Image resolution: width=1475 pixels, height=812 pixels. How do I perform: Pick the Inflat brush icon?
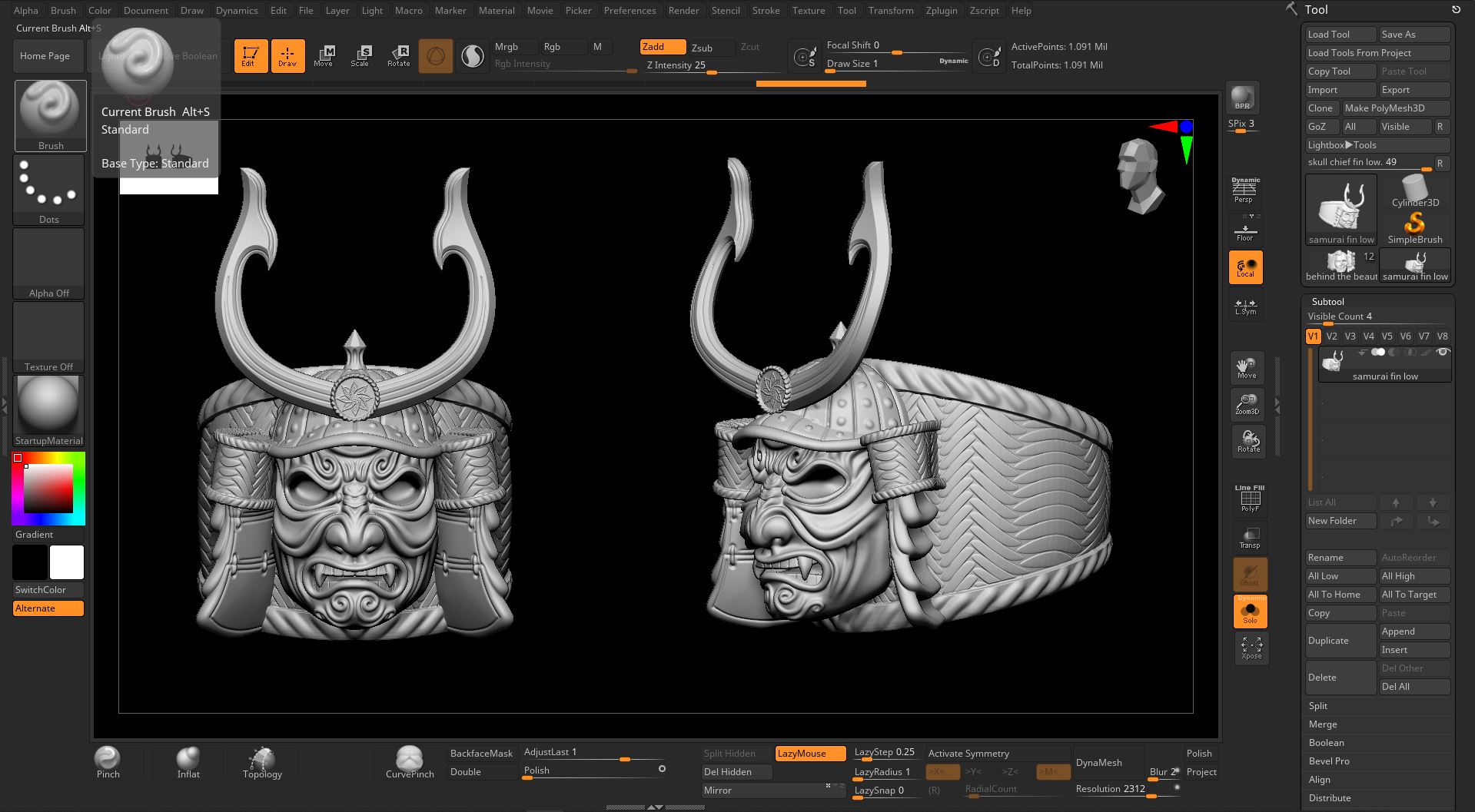point(188,762)
